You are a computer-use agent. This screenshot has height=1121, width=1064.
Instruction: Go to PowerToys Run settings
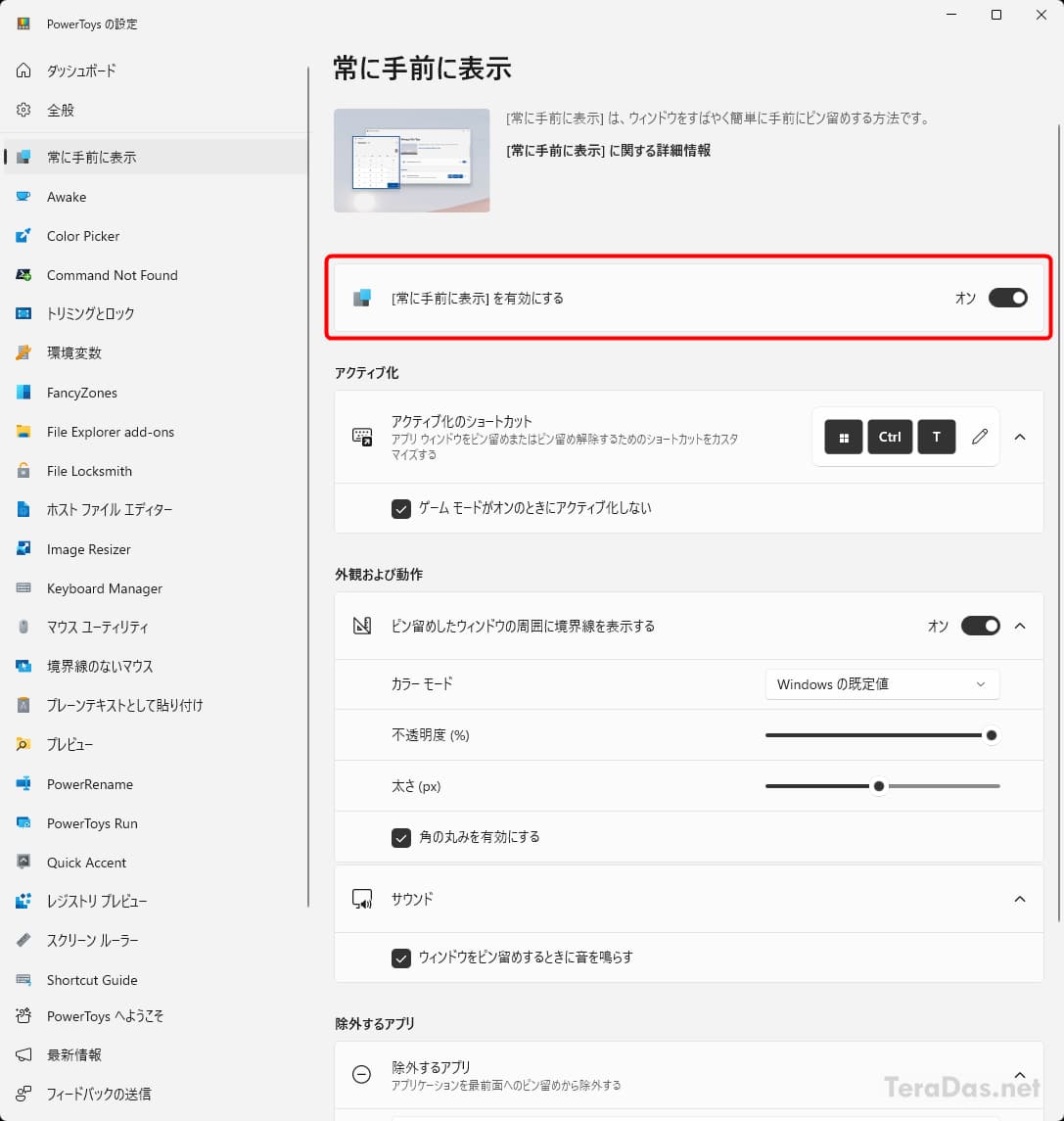[155, 822]
